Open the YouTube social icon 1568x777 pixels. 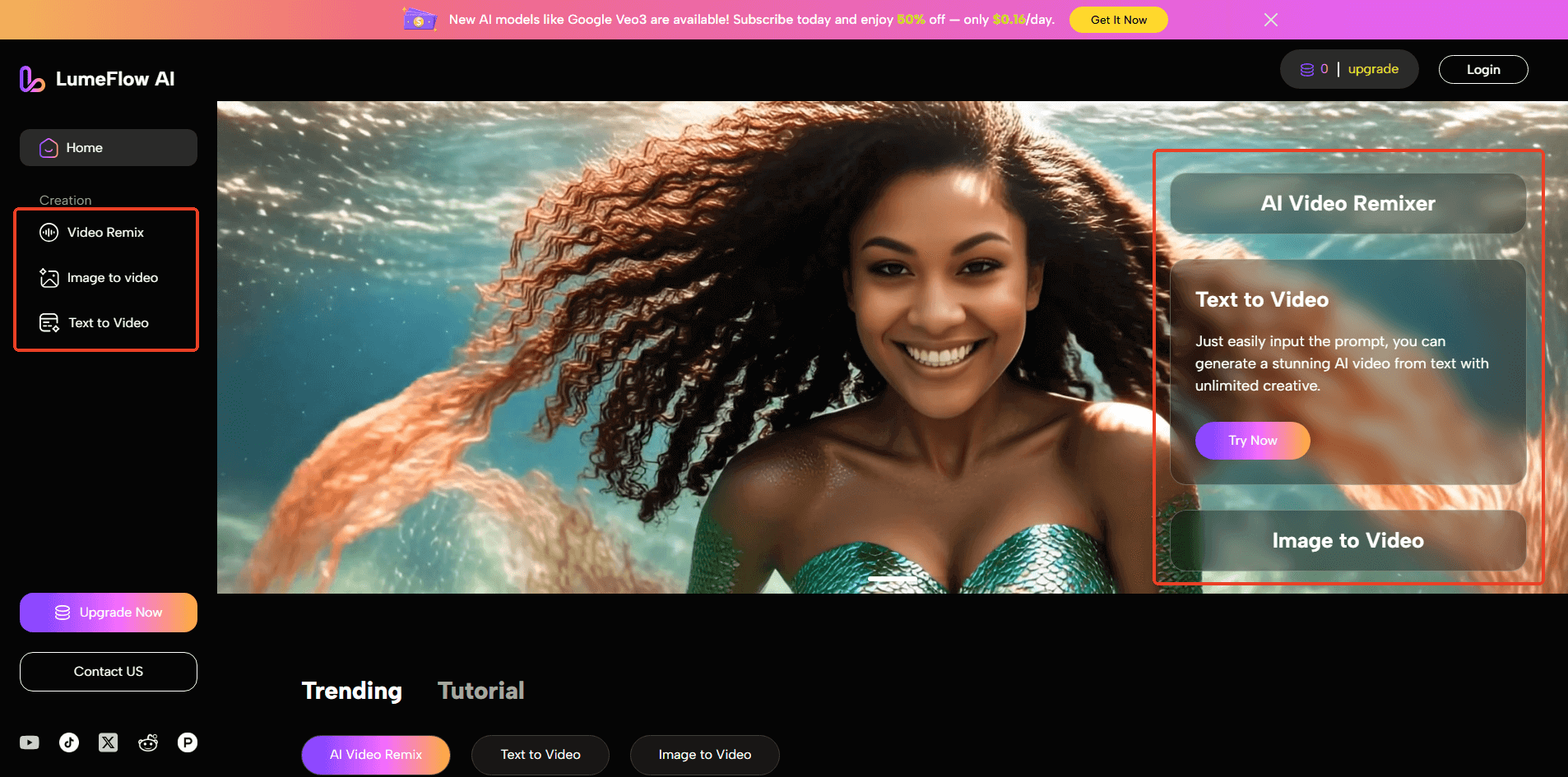30,742
